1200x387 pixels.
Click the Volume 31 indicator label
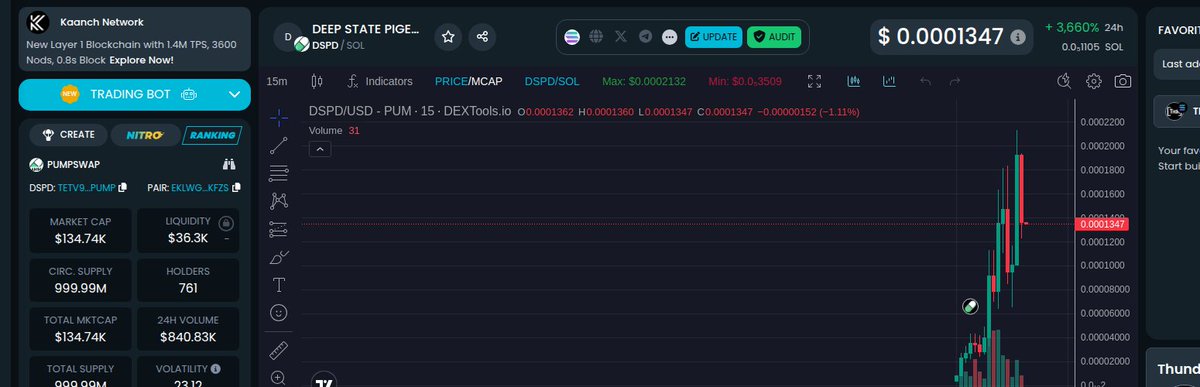click(334, 130)
